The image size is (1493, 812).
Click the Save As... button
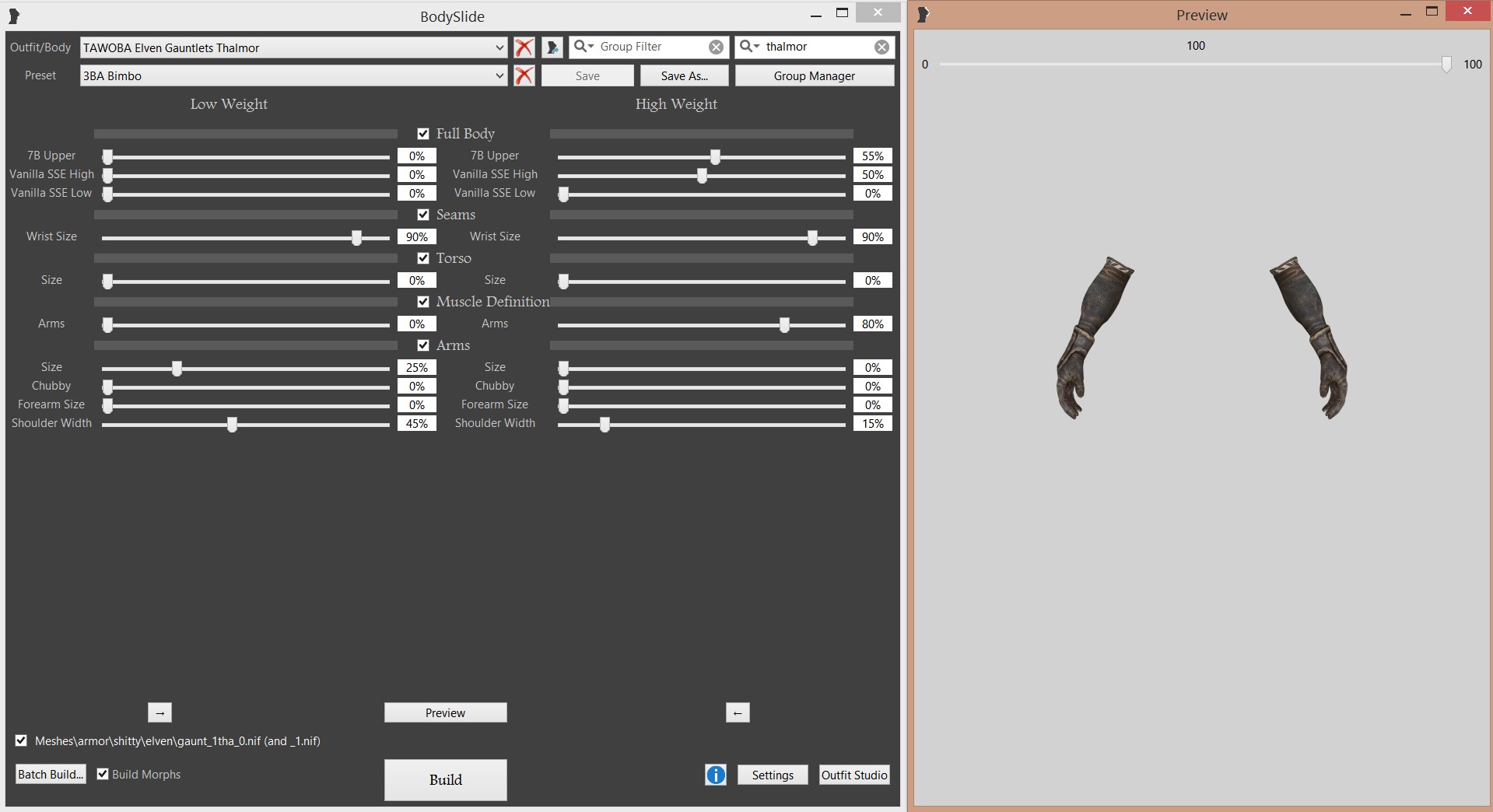pos(685,75)
